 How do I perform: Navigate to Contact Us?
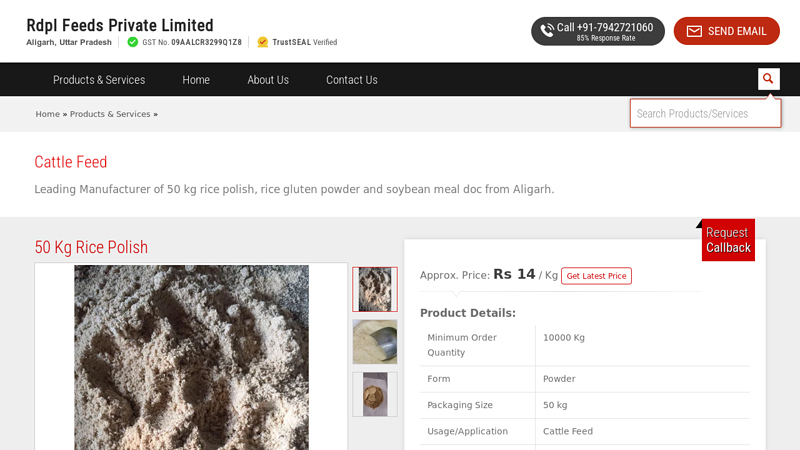click(x=352, y=80)
